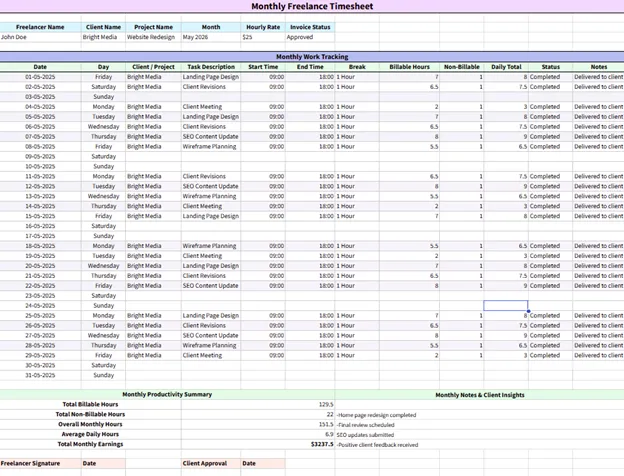Click the Notes column header

pyautogui.click(x=599, y=67)
